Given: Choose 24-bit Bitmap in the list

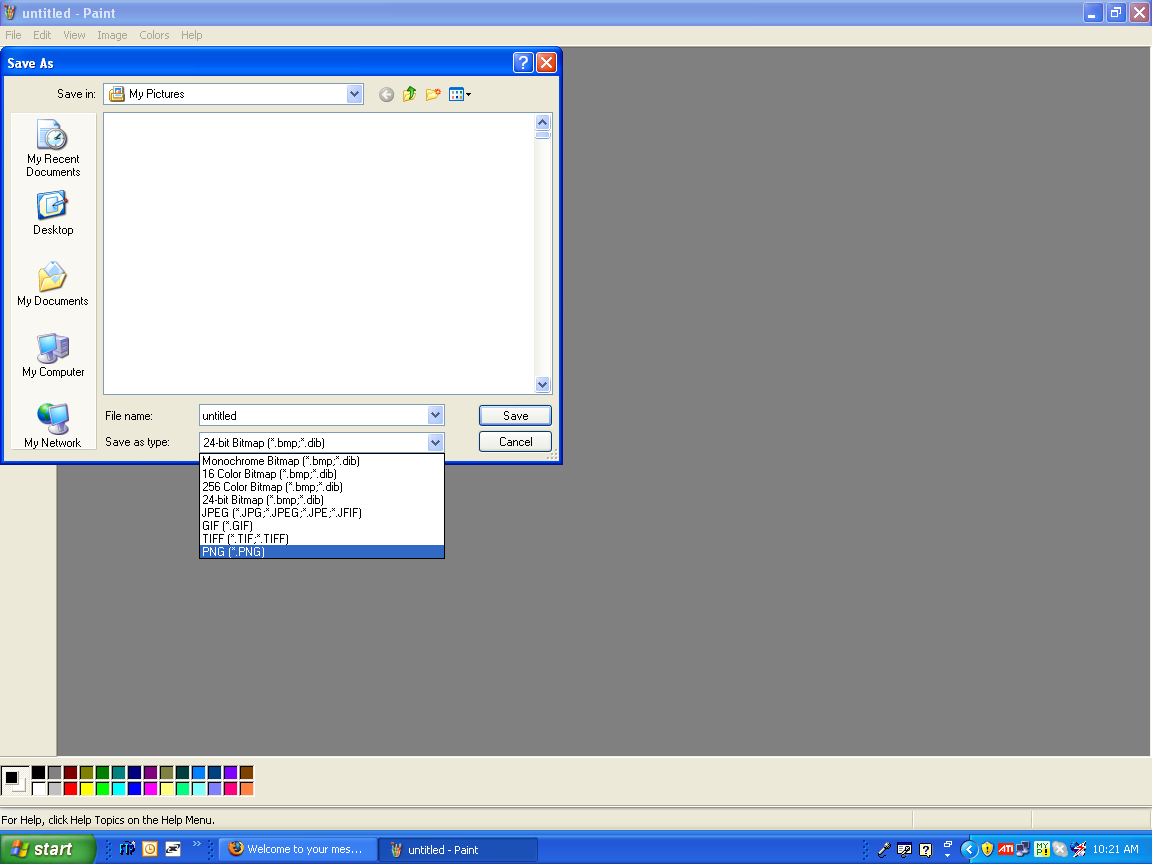Looking at the screenshot, I should [x=322, y=500].
